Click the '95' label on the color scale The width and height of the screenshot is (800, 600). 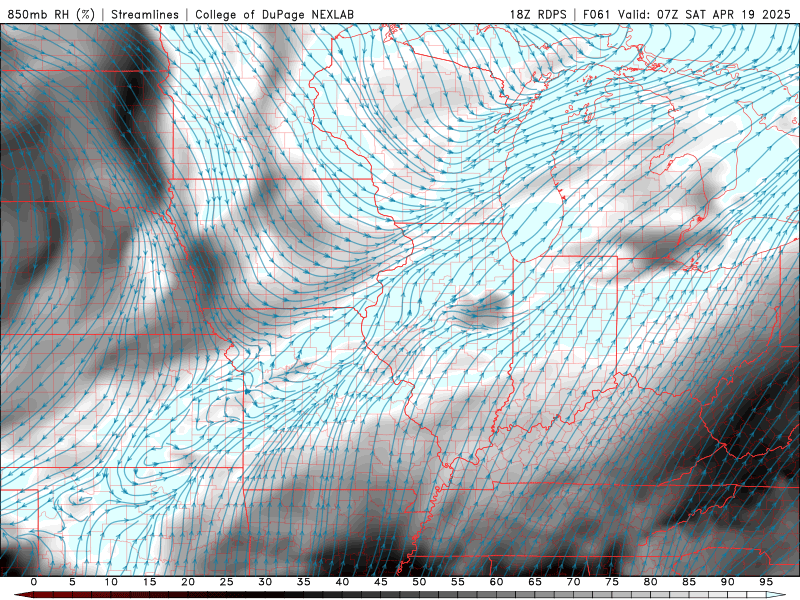tap(766, 582)
